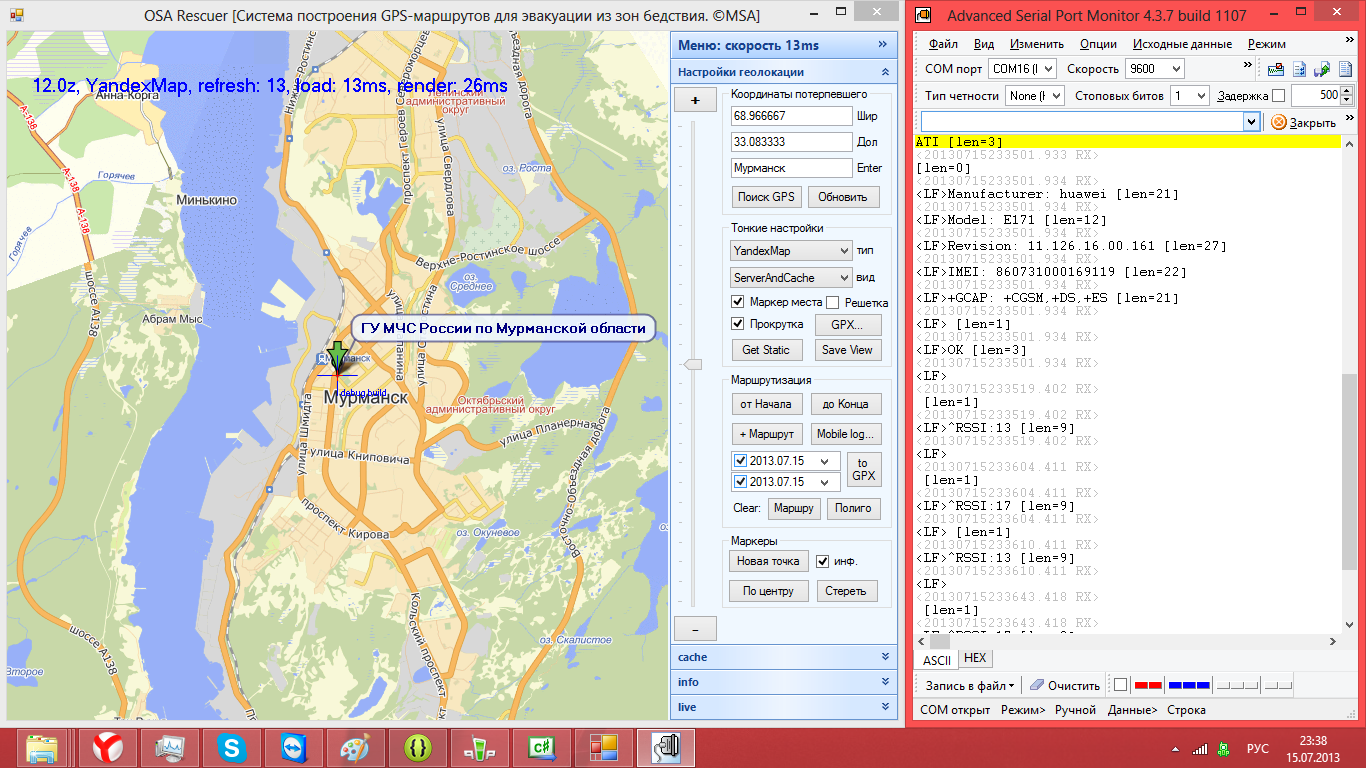Open the colored squares app in taskbar

603,748
